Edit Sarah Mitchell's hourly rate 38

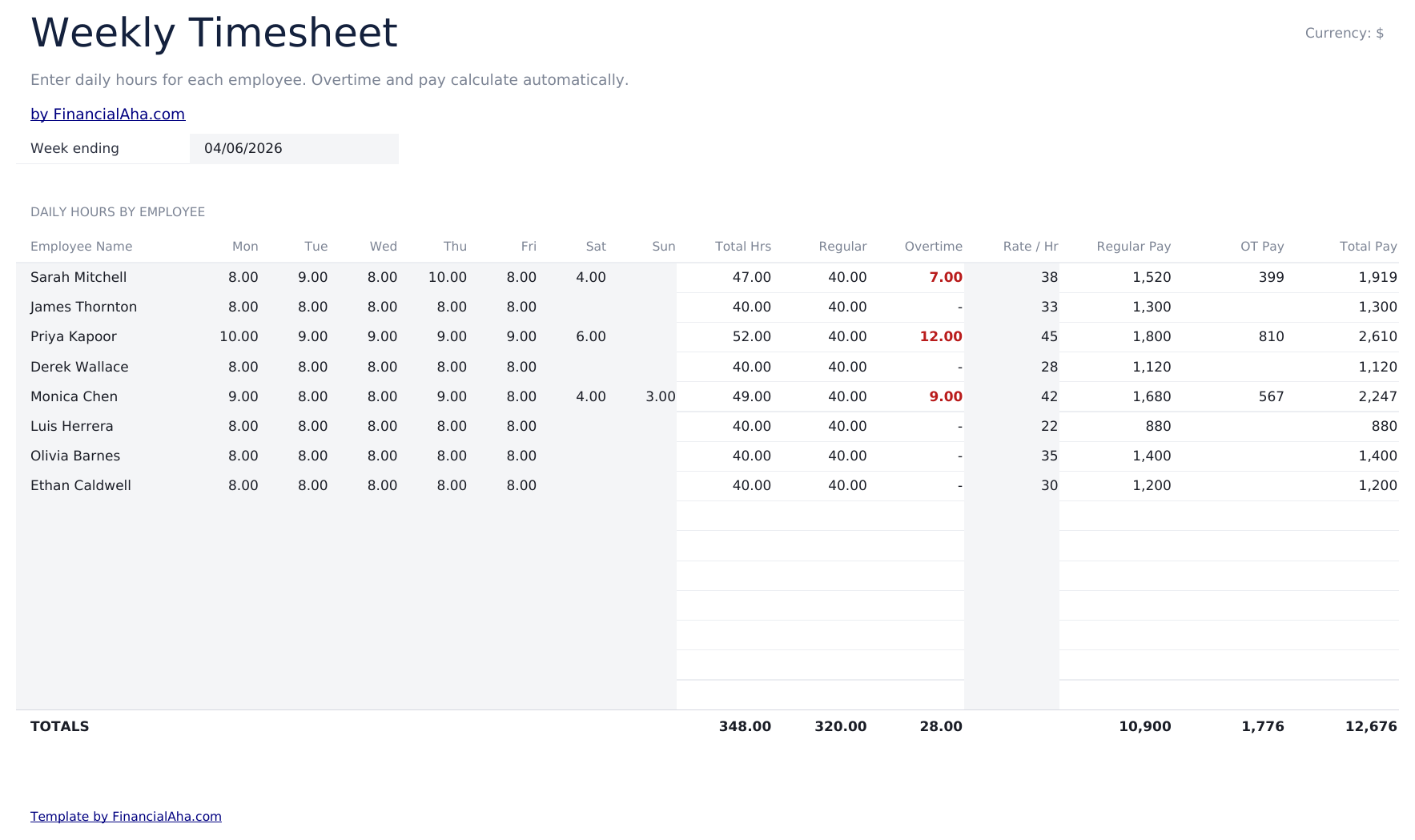(1049, 277)
